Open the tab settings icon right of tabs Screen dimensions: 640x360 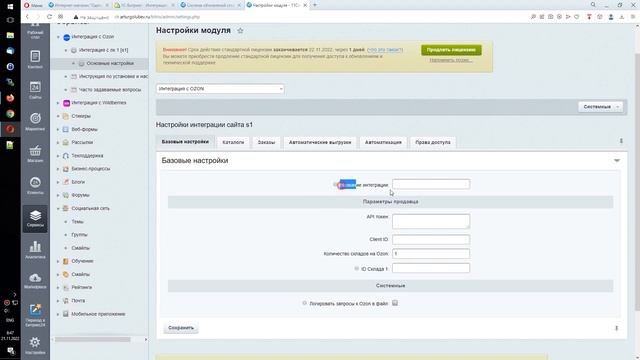[x=621, y=141]
